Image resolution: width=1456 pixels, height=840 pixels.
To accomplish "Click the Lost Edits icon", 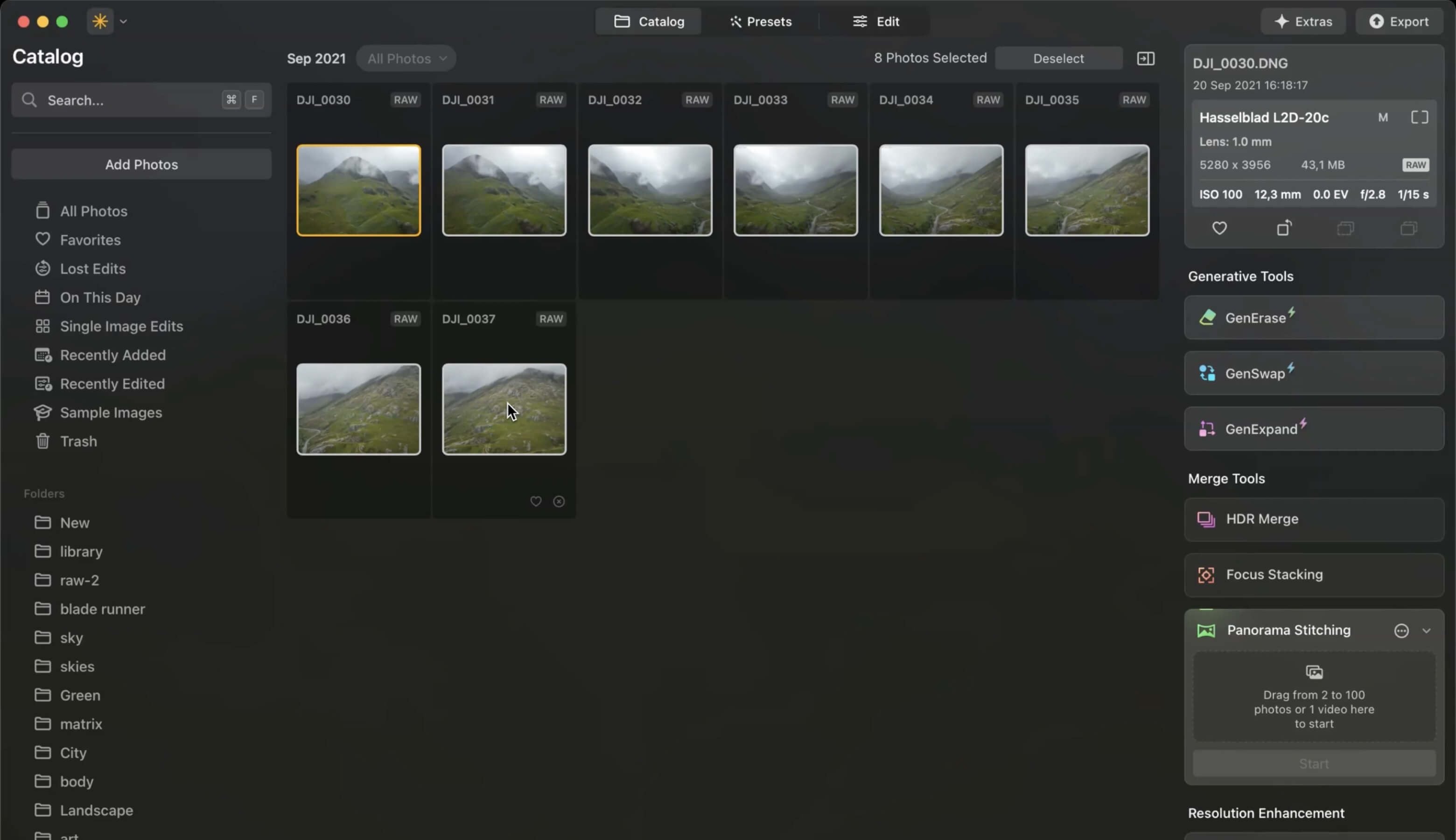I will pos(42,268).
